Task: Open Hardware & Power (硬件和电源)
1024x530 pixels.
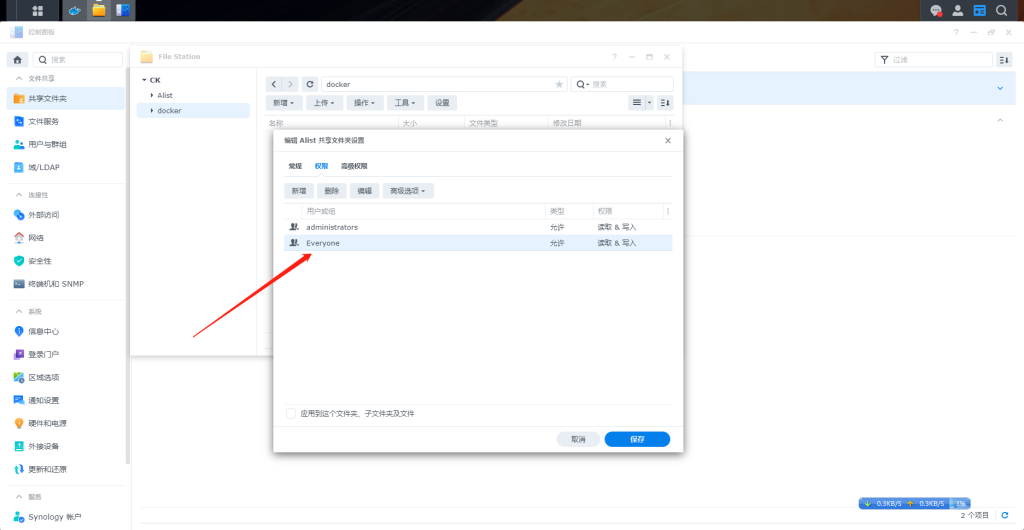Action: 65,423
